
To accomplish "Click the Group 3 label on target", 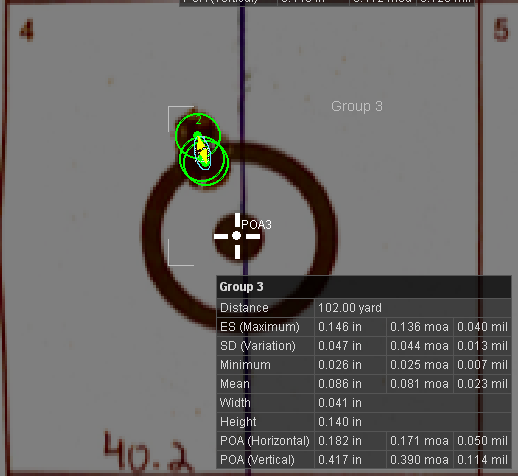I will [357, 106].
